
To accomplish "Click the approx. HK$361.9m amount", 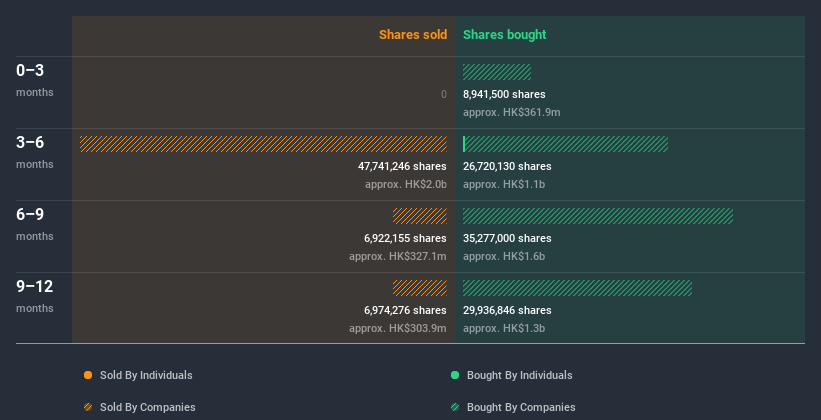I will (512, 112).
